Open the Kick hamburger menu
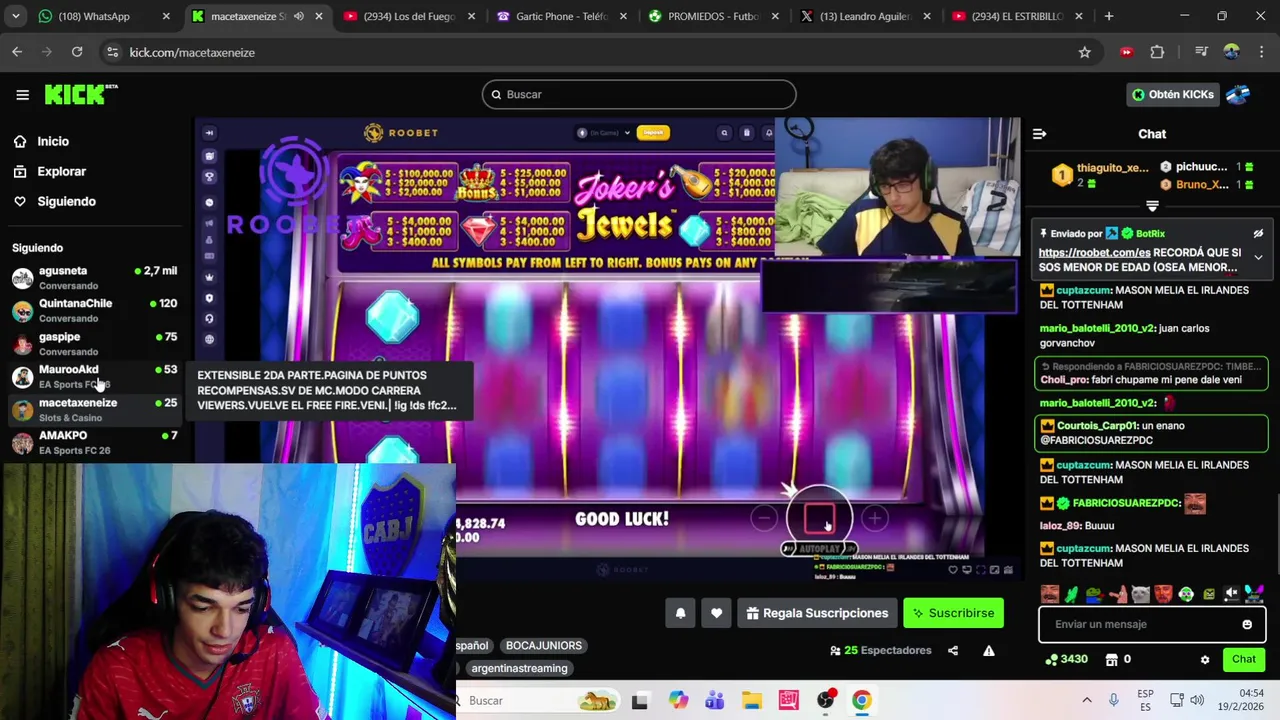 tap(22, 95)
